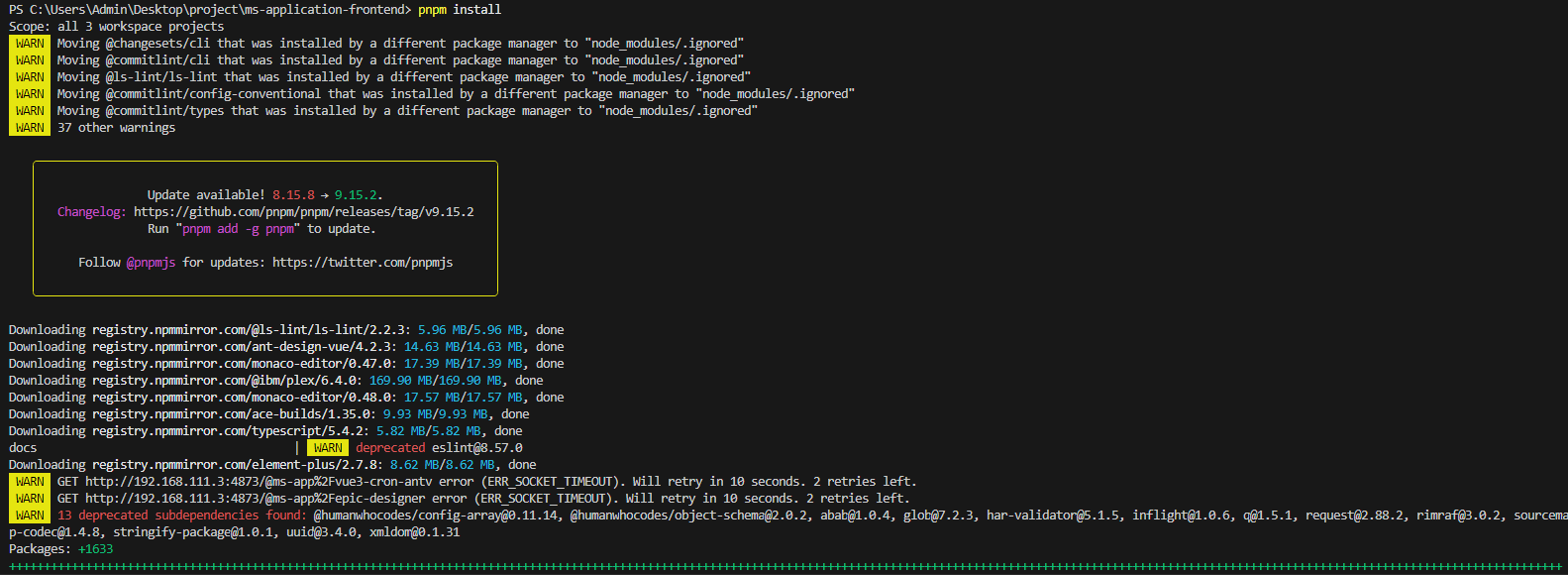1568x575 pixels.
Task: Click the ace-builds/1.35.0 registry download URL
Action: pos(233,414)
